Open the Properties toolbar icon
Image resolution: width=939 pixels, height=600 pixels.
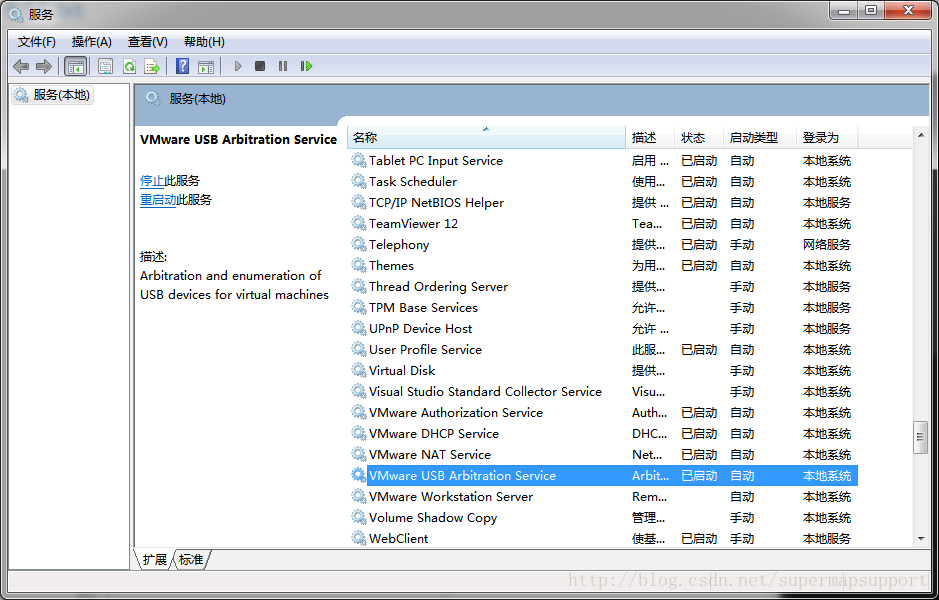pyautogui.click(x=105, y=66)
